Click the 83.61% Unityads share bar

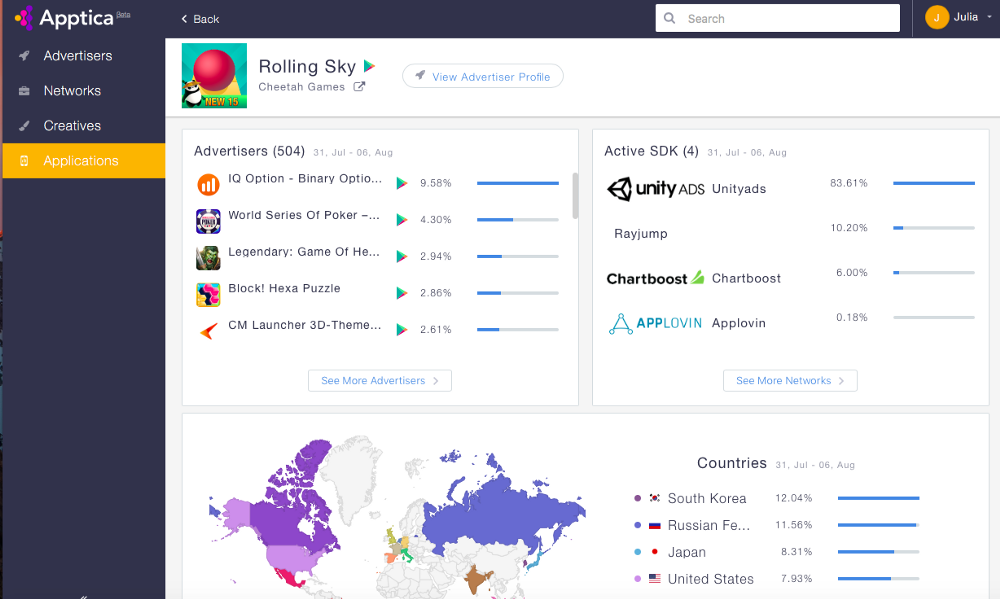(x=934, y=183)
